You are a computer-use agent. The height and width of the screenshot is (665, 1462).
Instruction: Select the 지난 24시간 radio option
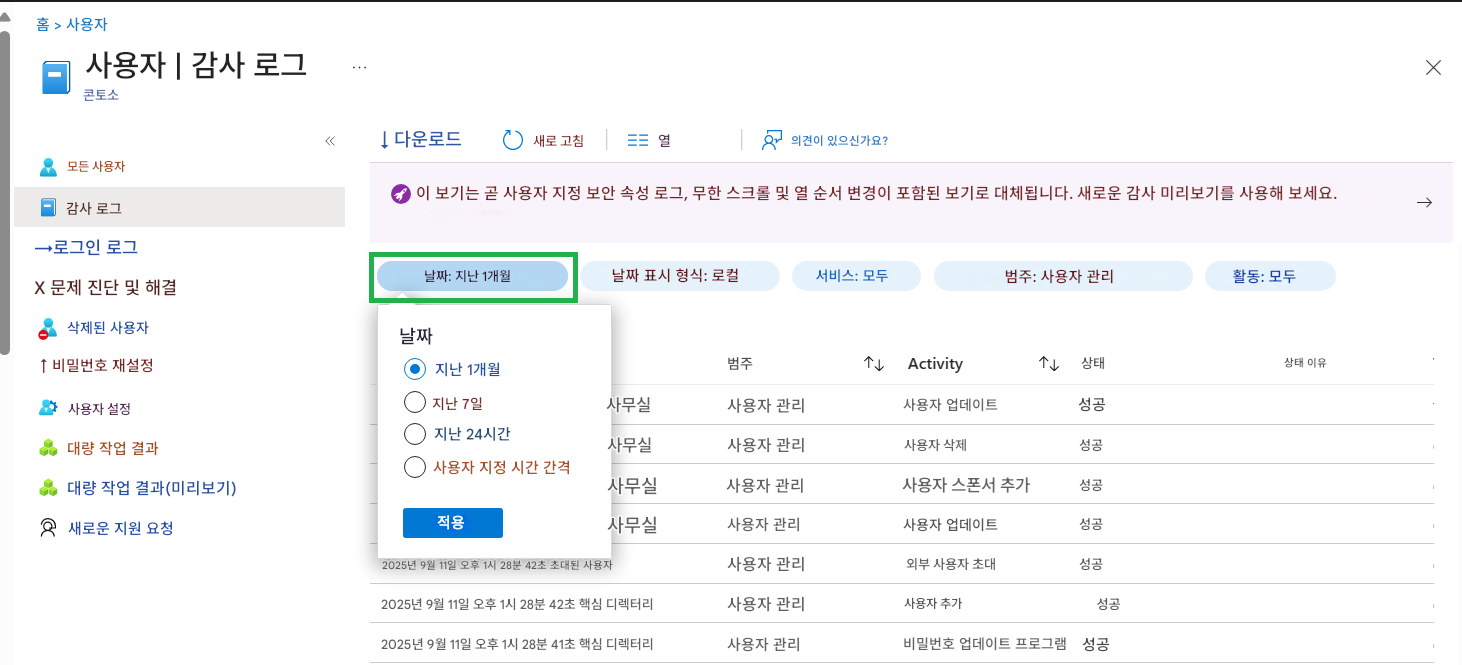pos(415,434)
